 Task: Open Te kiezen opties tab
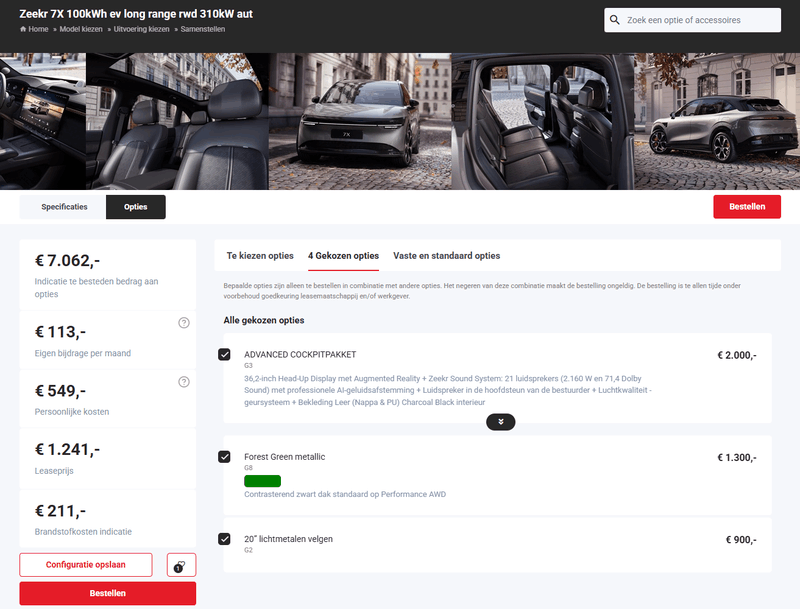click(x=260, y=256)
